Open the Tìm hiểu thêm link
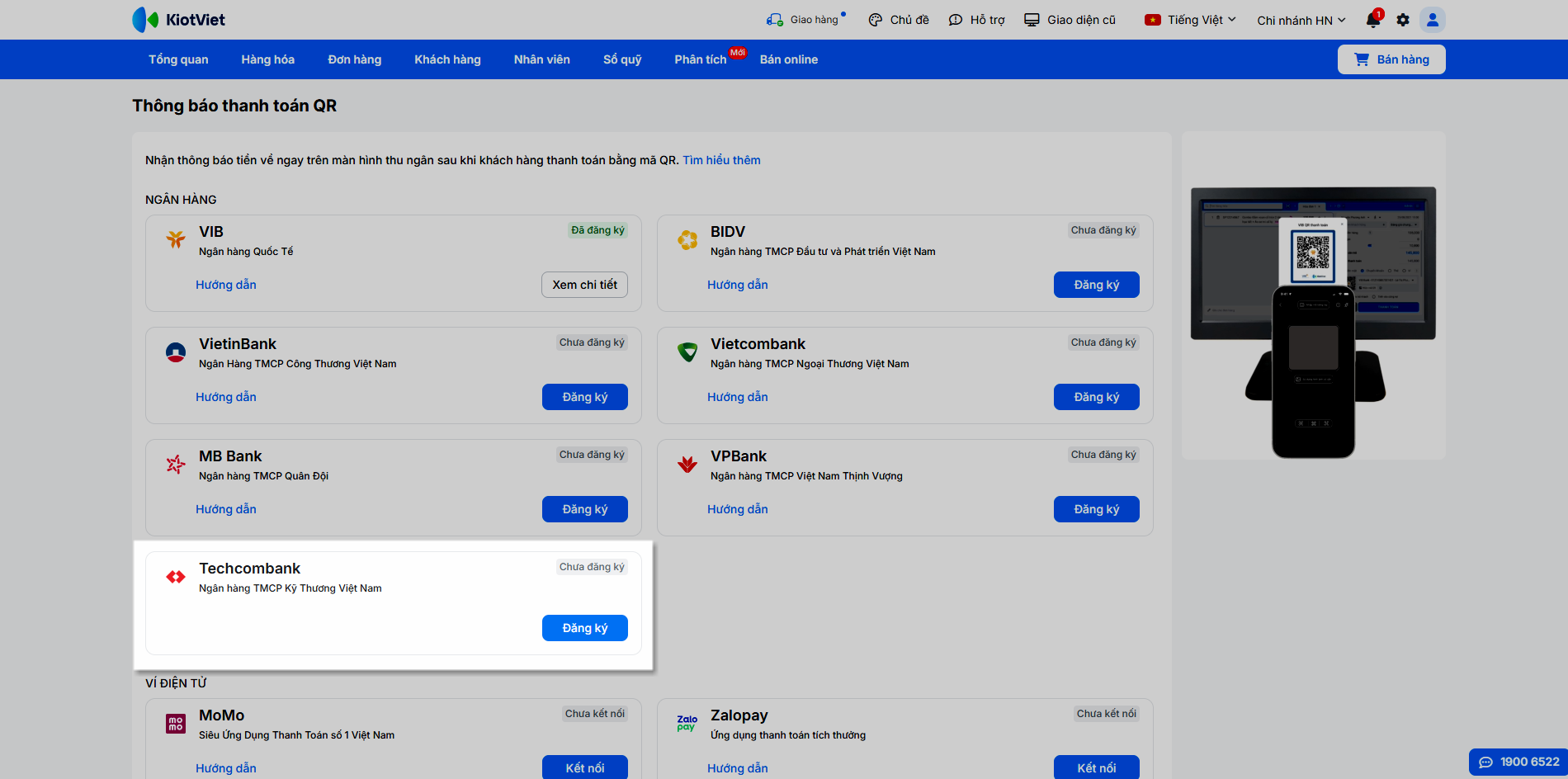The height and width of the screenshot is (779, 1568). (x=721, y=160)
